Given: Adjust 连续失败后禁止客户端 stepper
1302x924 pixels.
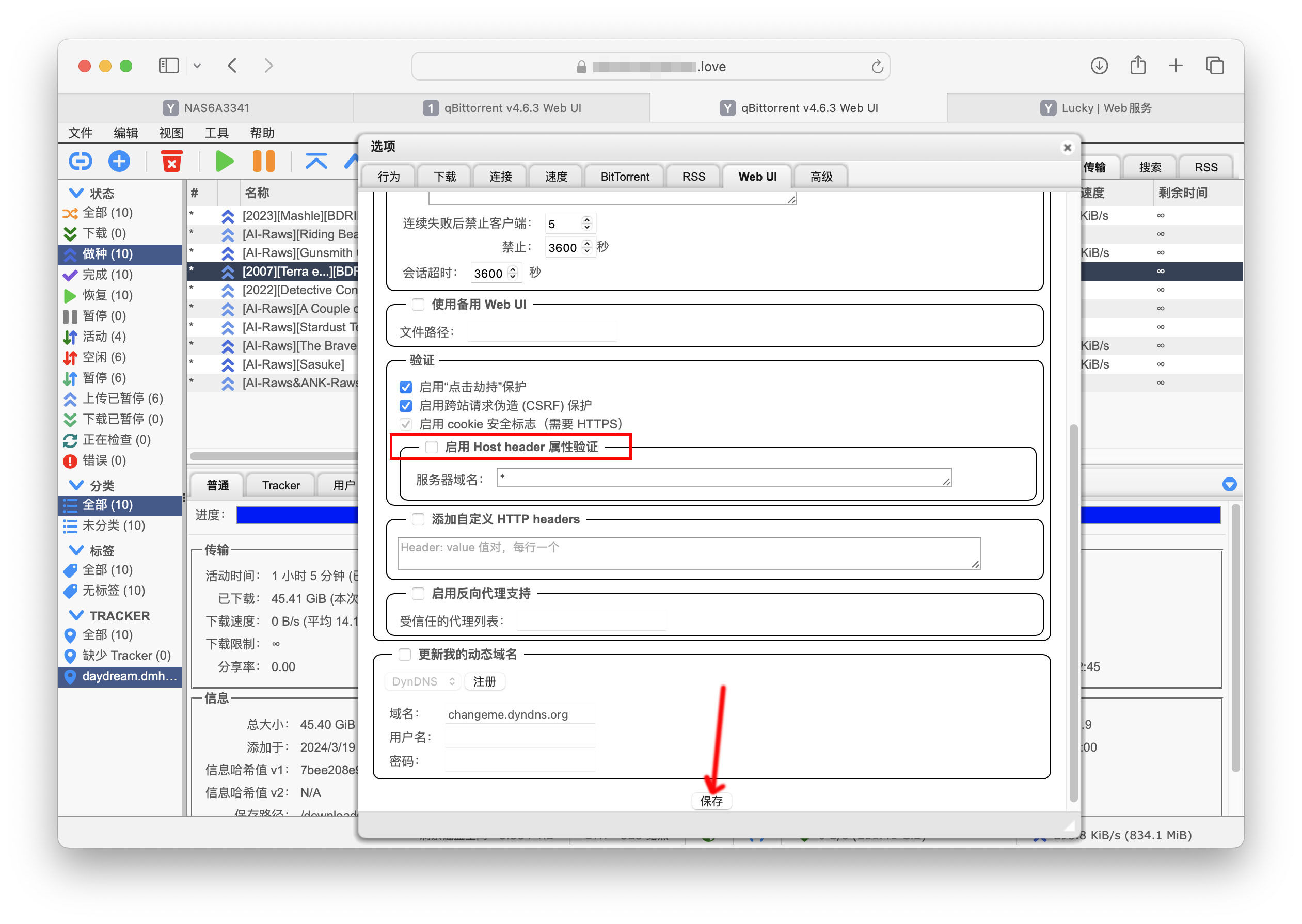Looking at the screenshot, I should pyautogui.click(x=586, y=224).
